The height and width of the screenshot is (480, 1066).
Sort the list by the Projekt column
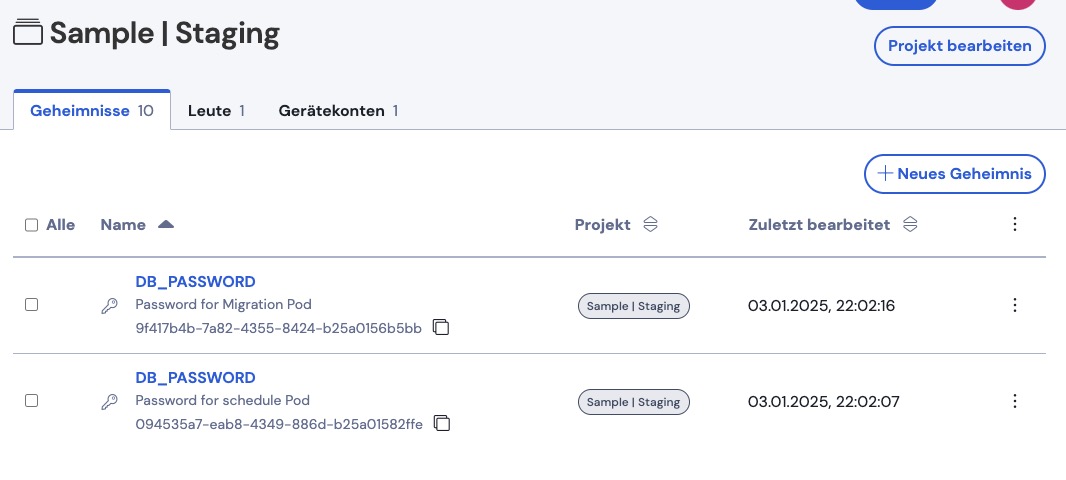point(651,224)
